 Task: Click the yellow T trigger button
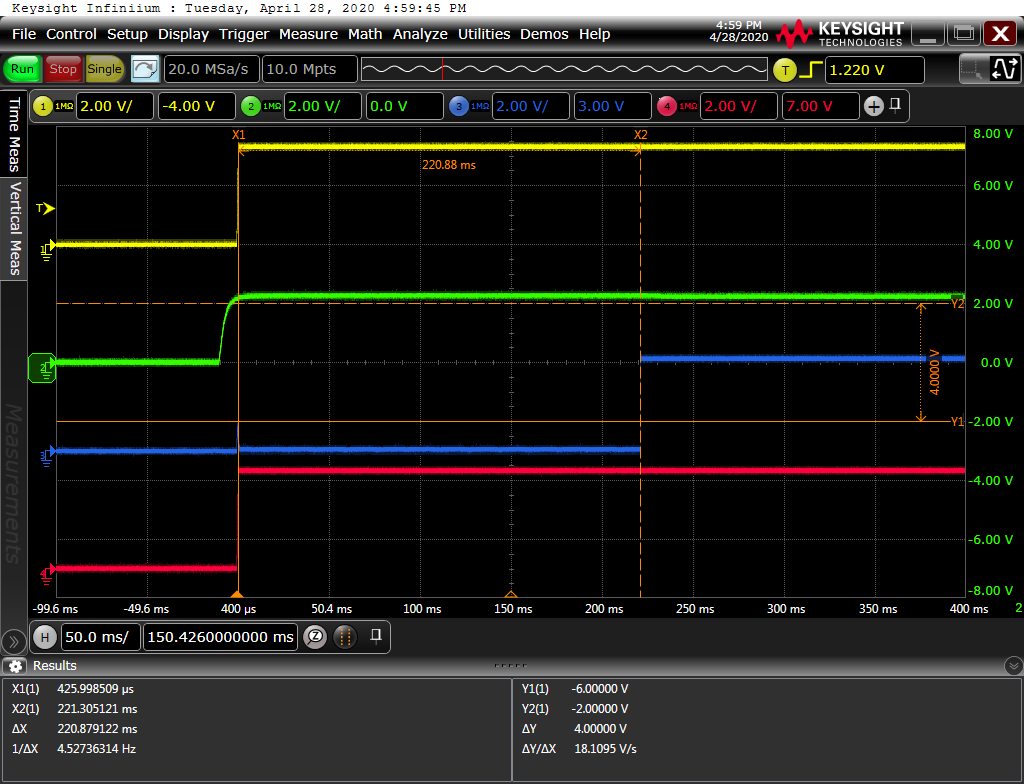click(x=785, y=70)
